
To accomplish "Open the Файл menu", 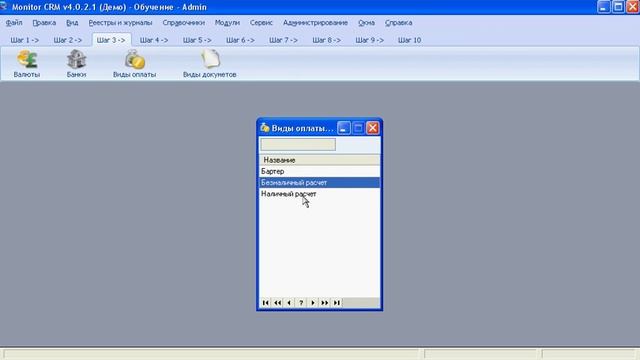I will pos(14,23).
